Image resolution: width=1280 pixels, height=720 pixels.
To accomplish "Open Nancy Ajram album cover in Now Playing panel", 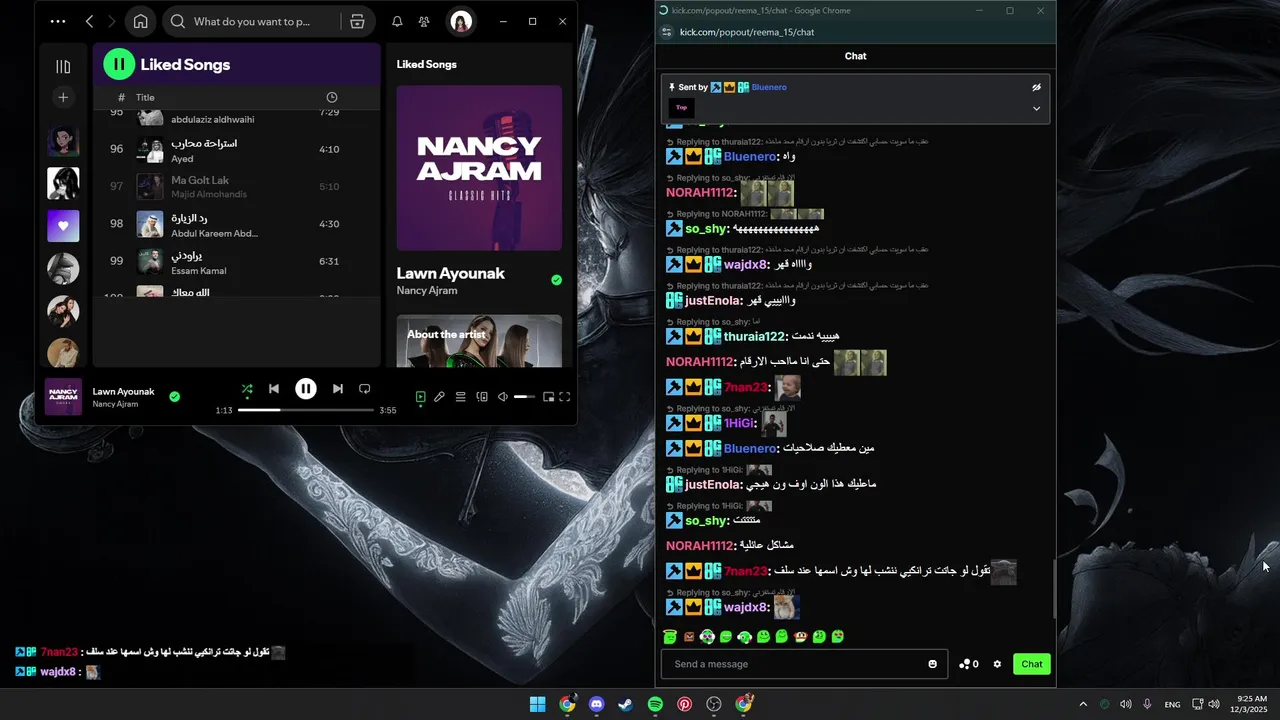I will 479,168.
